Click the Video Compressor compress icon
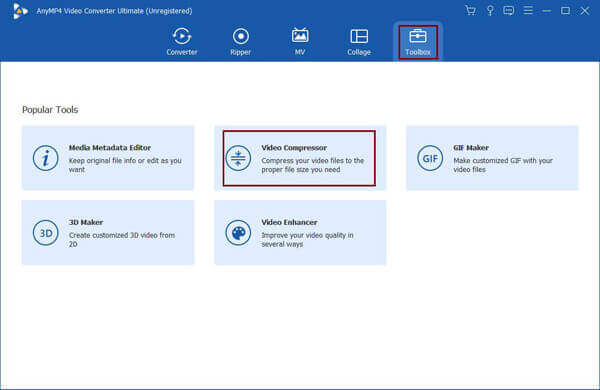The image size is (600, 390). (x=238, y=158)
